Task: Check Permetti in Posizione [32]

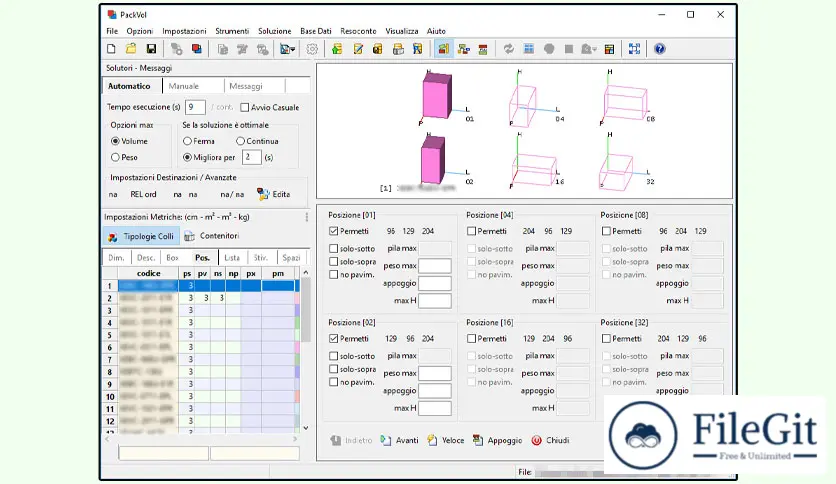Action: click(x=606, y=338)
